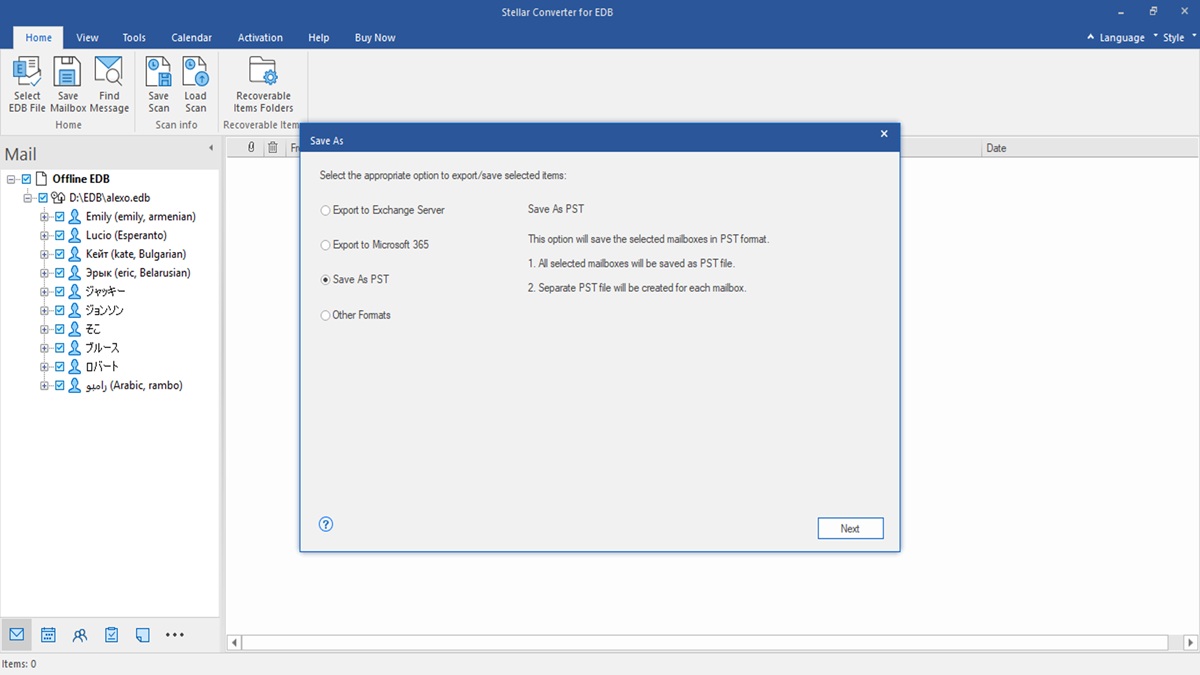Open the Activation ribbon tab
The height and width of the screenshot is (675, 1200).
click(x=260, y=37)
